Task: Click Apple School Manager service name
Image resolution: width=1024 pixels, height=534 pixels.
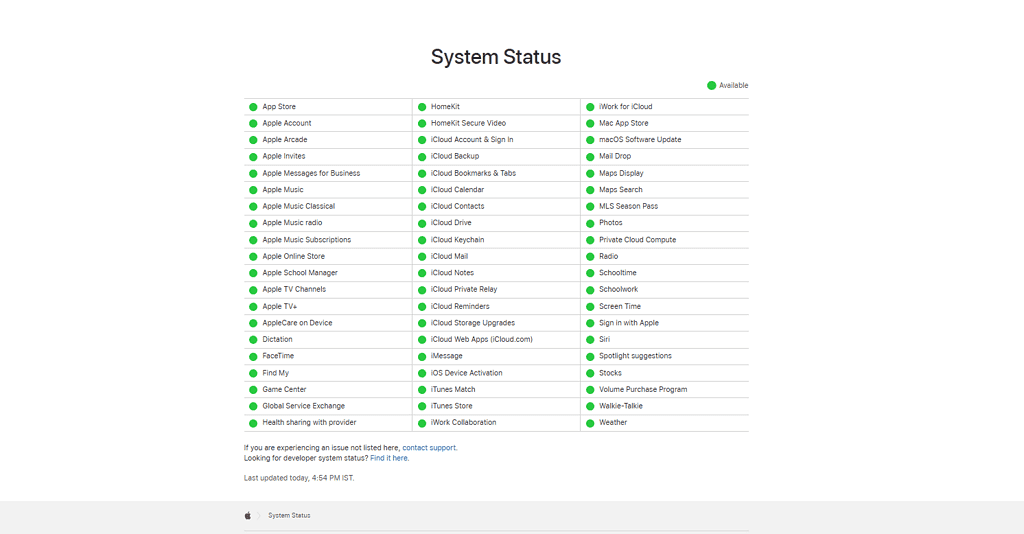Action: click(x=300, y=272)
